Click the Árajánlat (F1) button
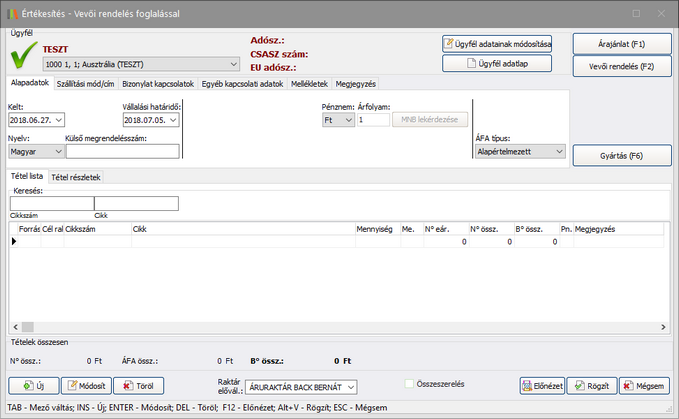The width and height of the screenshot is (679, 419). tap(621, 44)
